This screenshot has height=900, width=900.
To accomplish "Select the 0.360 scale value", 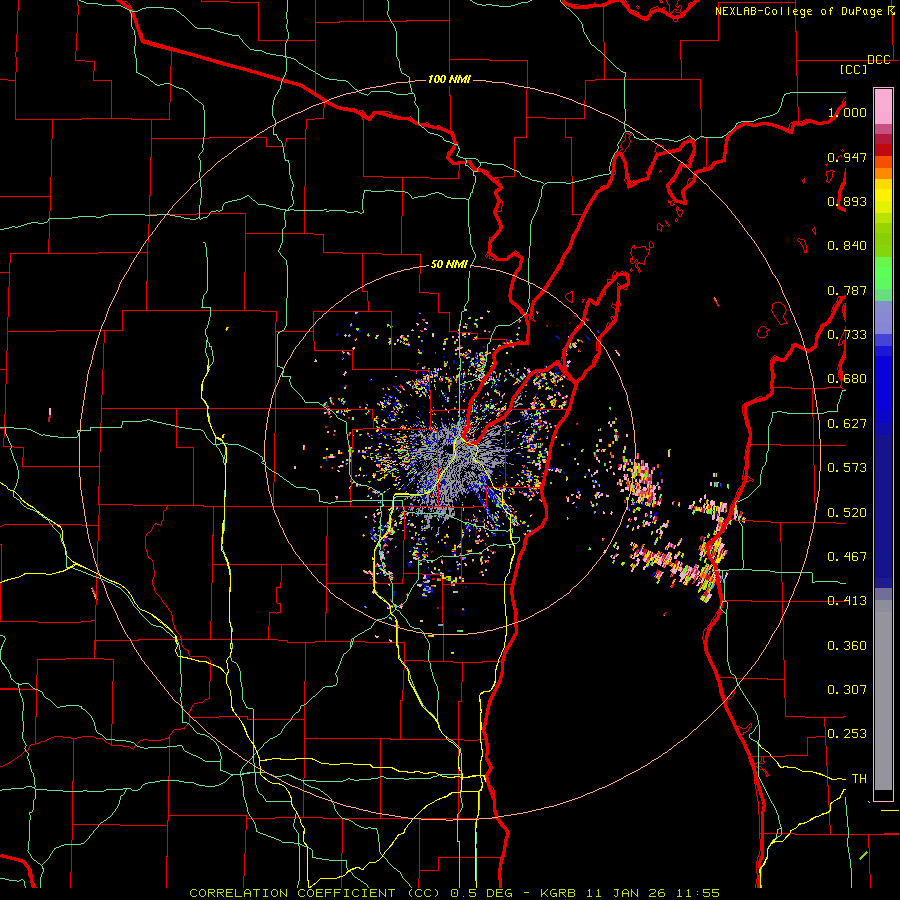I will 847,646.
